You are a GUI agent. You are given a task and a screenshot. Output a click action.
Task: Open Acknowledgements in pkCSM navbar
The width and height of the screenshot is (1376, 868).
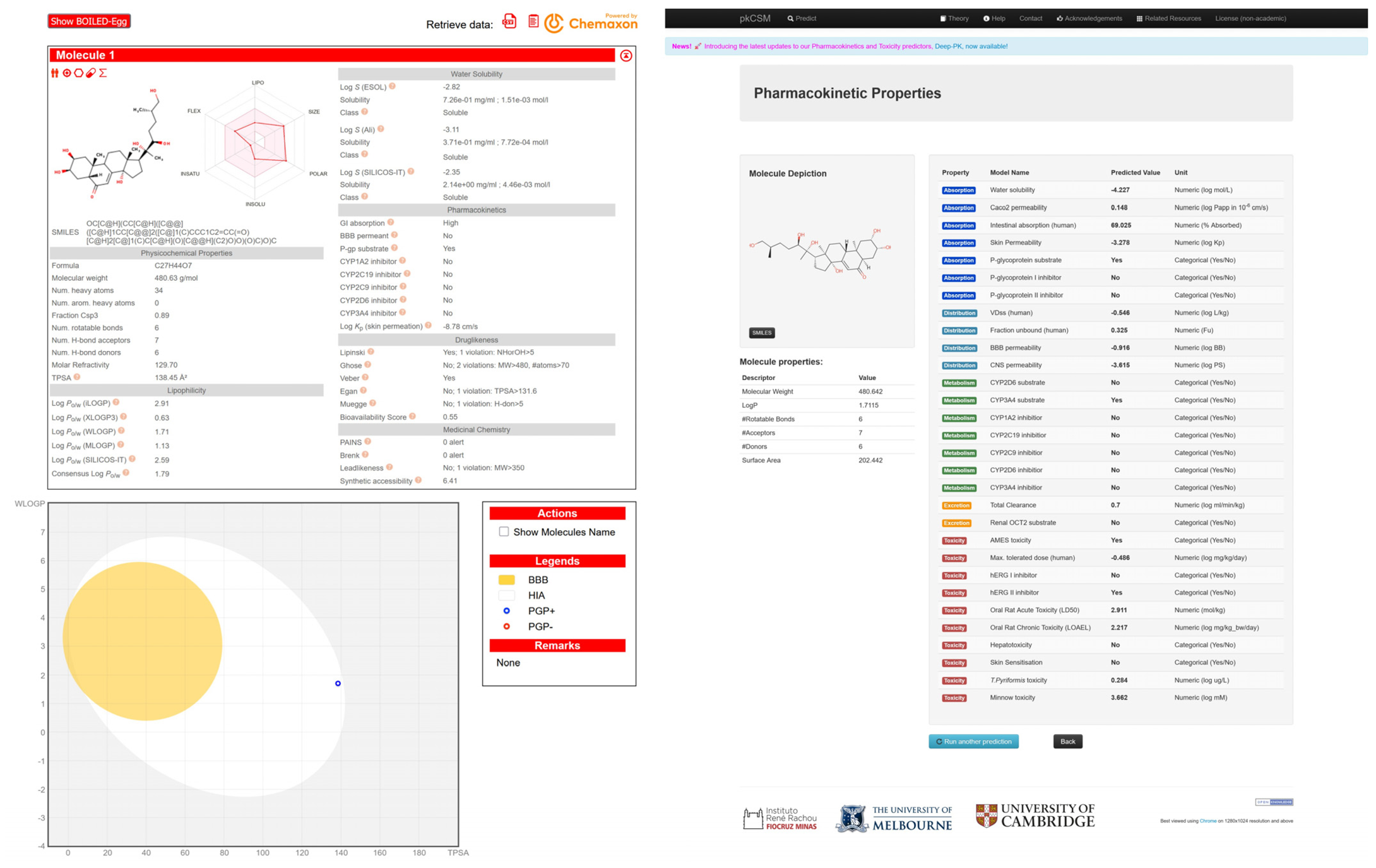1089,18
